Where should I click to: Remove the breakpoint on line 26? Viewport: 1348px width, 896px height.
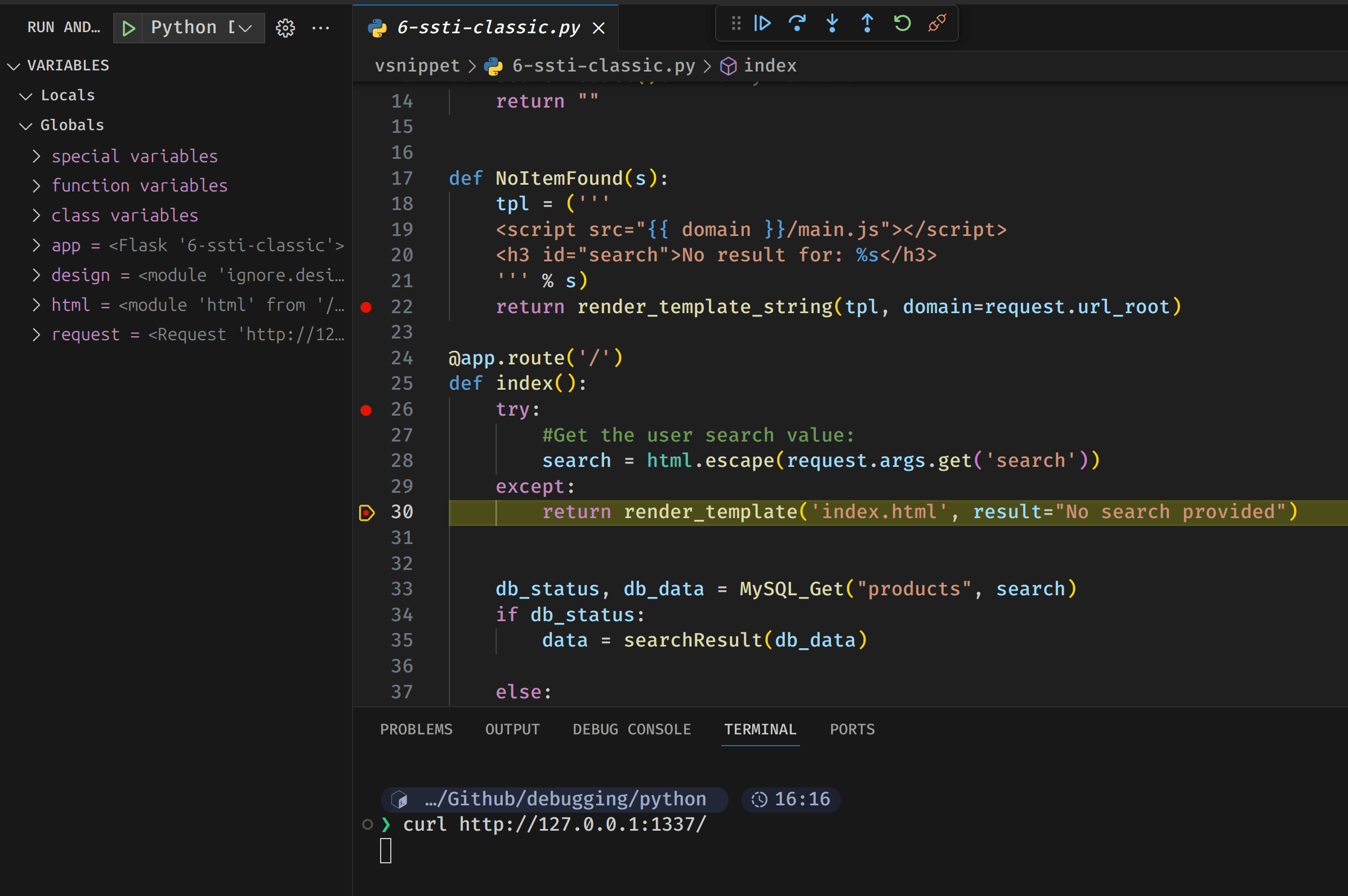(x=367, y=411)
